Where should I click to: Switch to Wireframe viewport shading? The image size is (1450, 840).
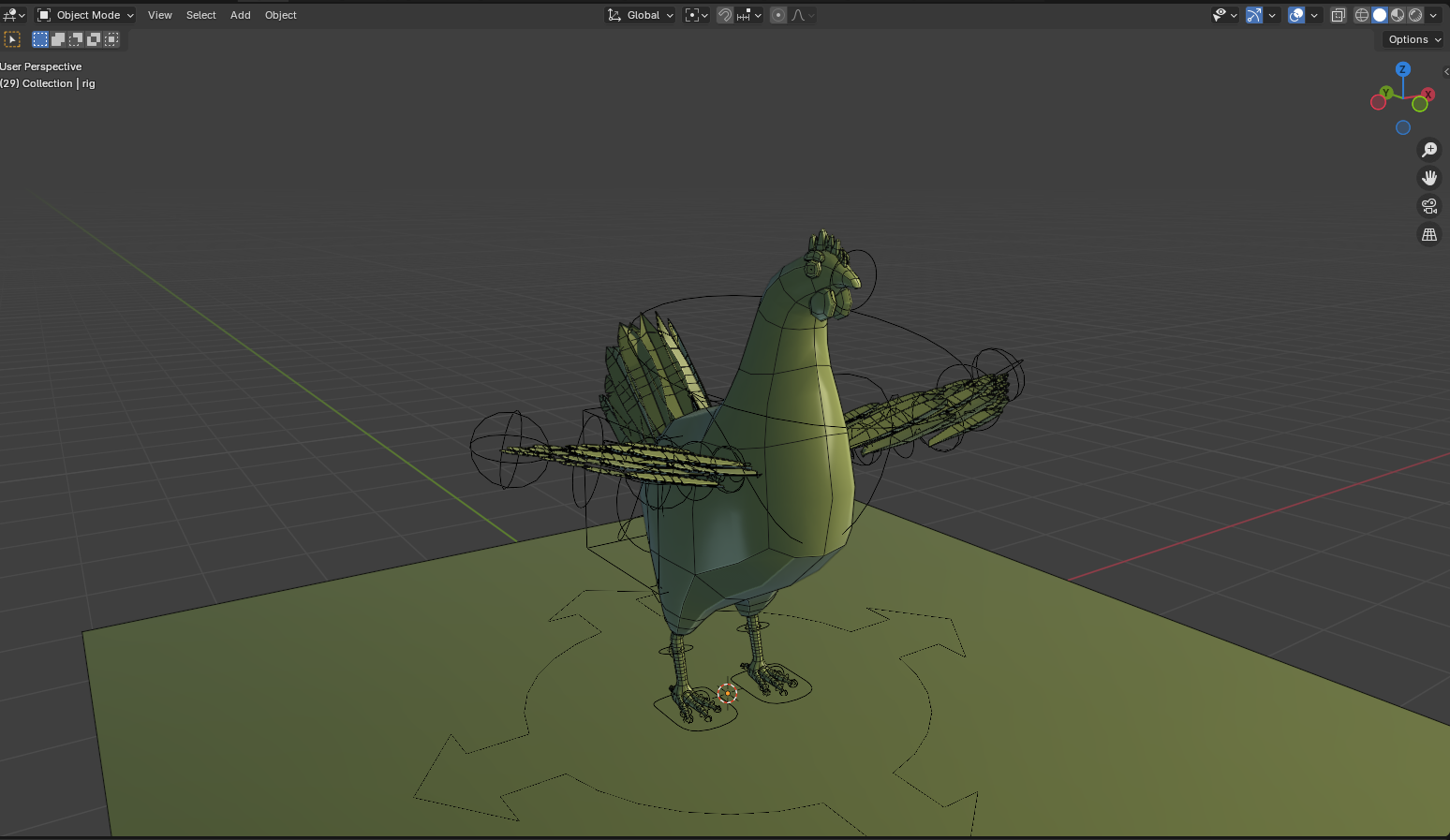click(1362, 15)
